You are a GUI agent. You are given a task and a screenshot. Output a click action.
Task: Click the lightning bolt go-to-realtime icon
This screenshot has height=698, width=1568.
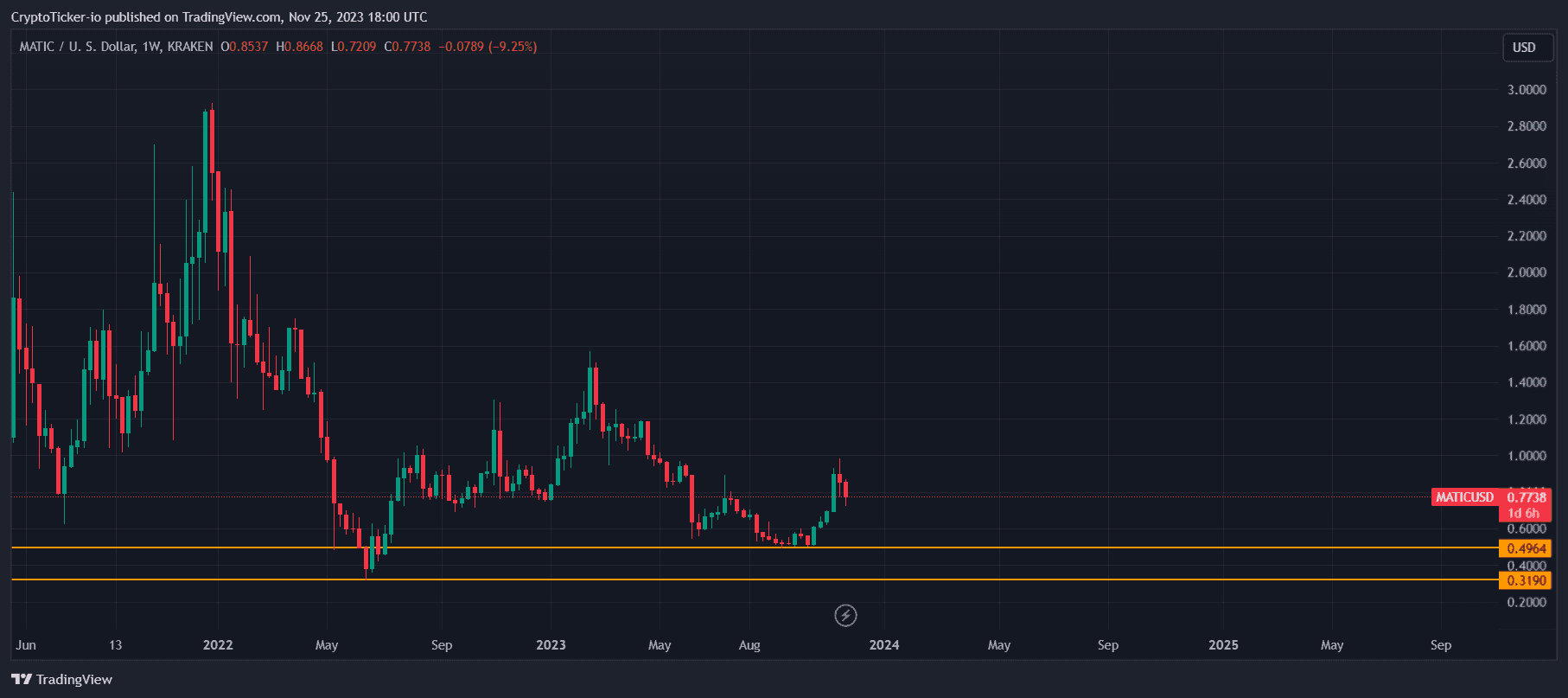[x=845, y=615]
